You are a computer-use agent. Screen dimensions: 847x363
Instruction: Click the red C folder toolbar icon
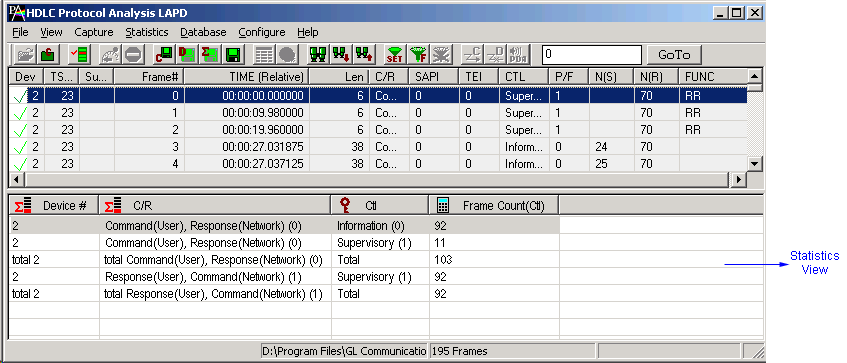49,55
